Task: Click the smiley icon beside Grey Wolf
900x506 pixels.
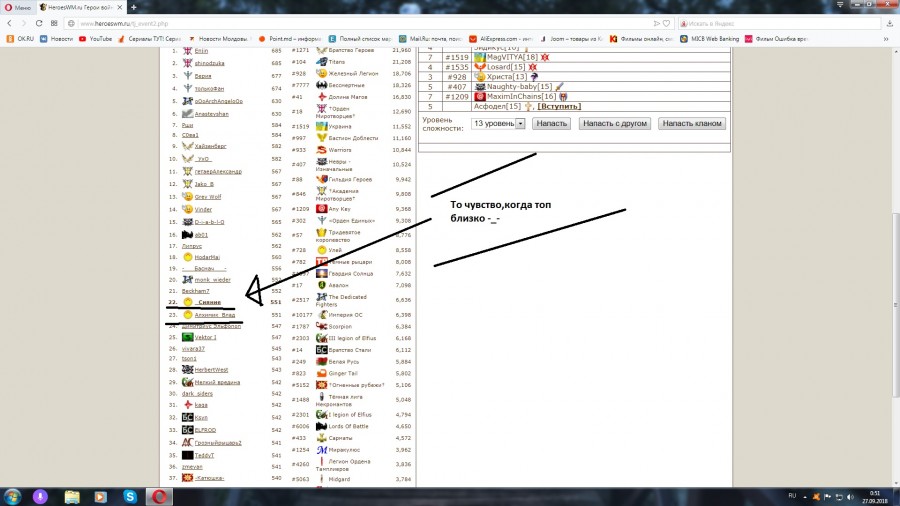Action: click(x=187, y=197)
